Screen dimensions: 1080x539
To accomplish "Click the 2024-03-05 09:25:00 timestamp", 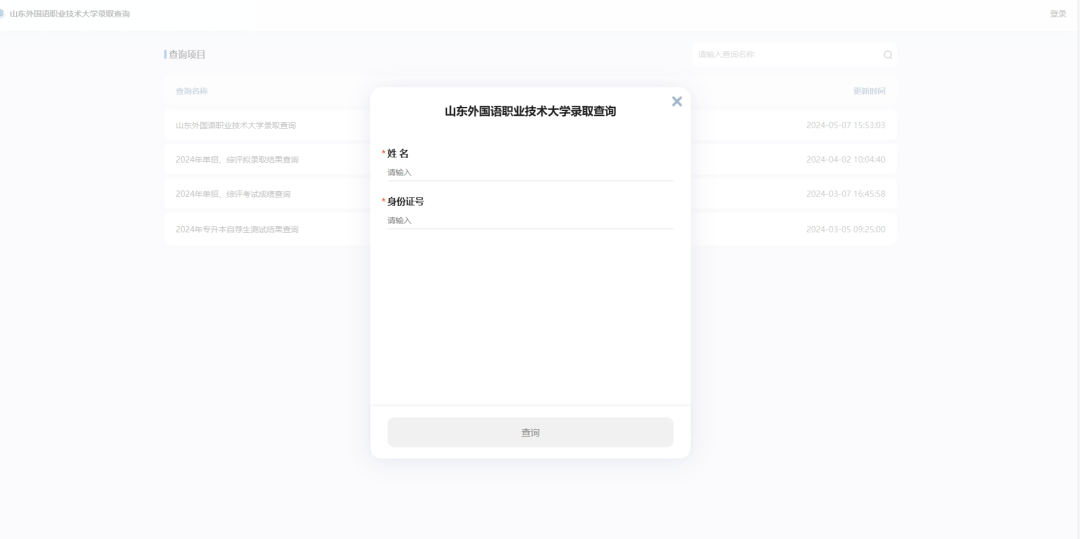I will pos(845,229).
